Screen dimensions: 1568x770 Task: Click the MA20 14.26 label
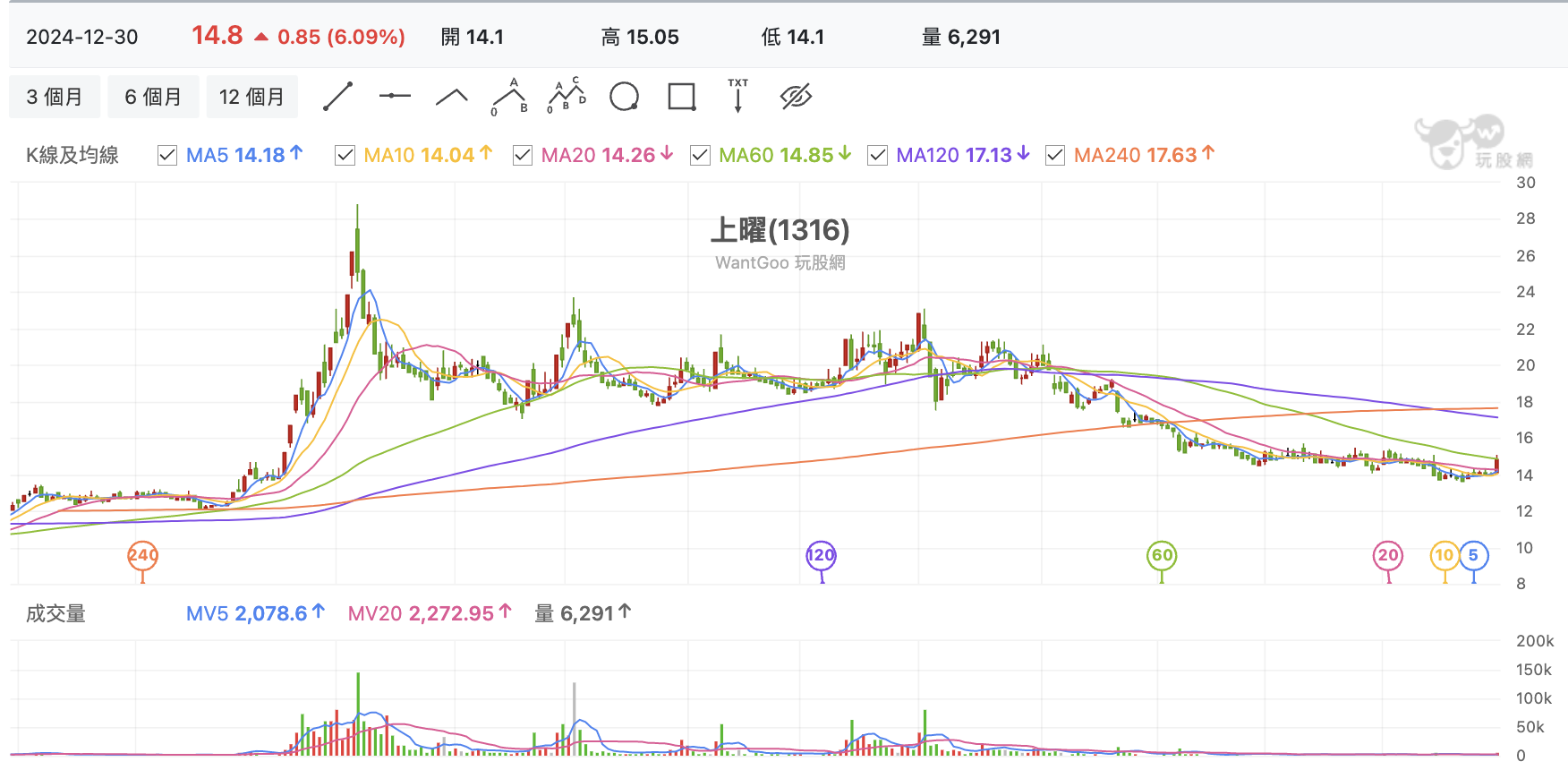point(607,156)
